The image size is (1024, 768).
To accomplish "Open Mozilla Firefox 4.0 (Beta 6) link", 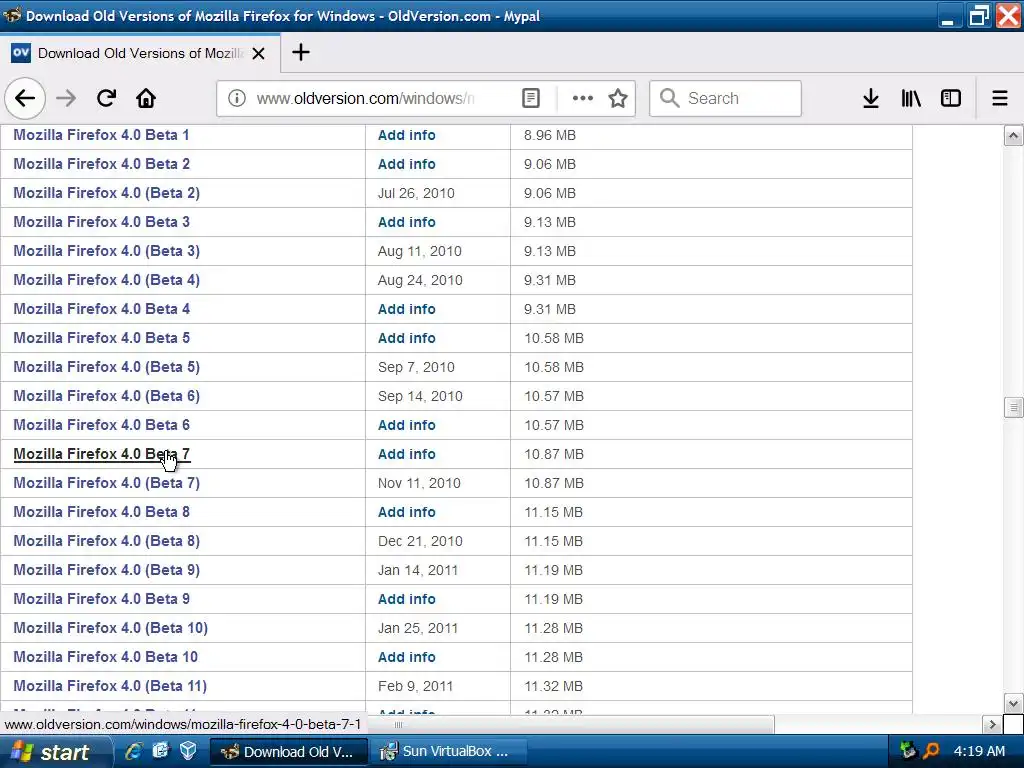I will [106, 396].
